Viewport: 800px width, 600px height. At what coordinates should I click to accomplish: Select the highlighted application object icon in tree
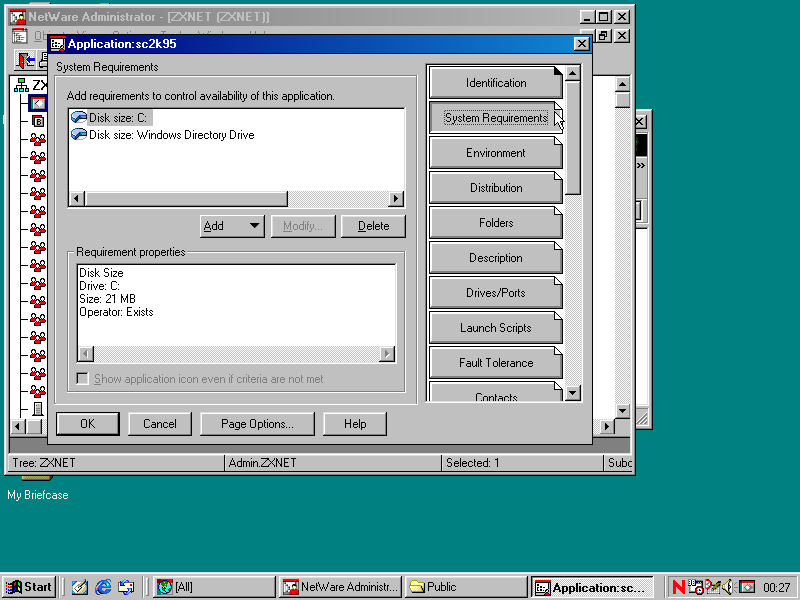click(38, 104)
